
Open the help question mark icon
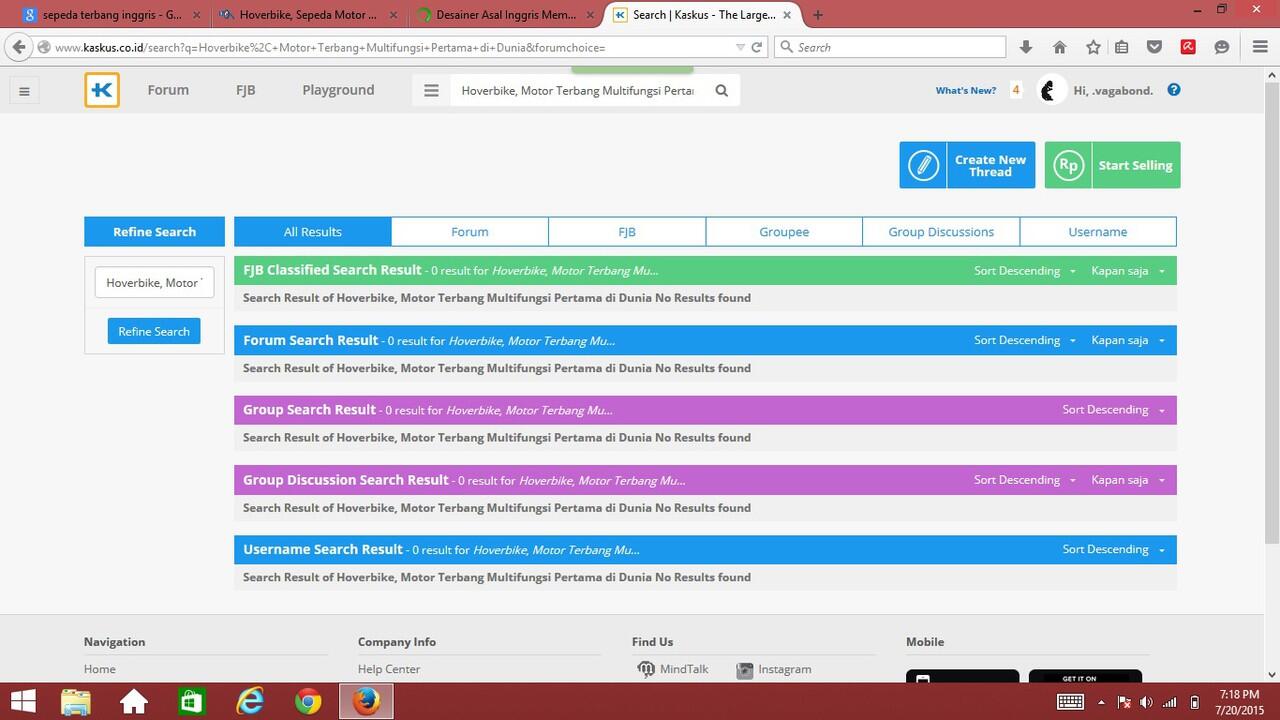coord(1174,90)
